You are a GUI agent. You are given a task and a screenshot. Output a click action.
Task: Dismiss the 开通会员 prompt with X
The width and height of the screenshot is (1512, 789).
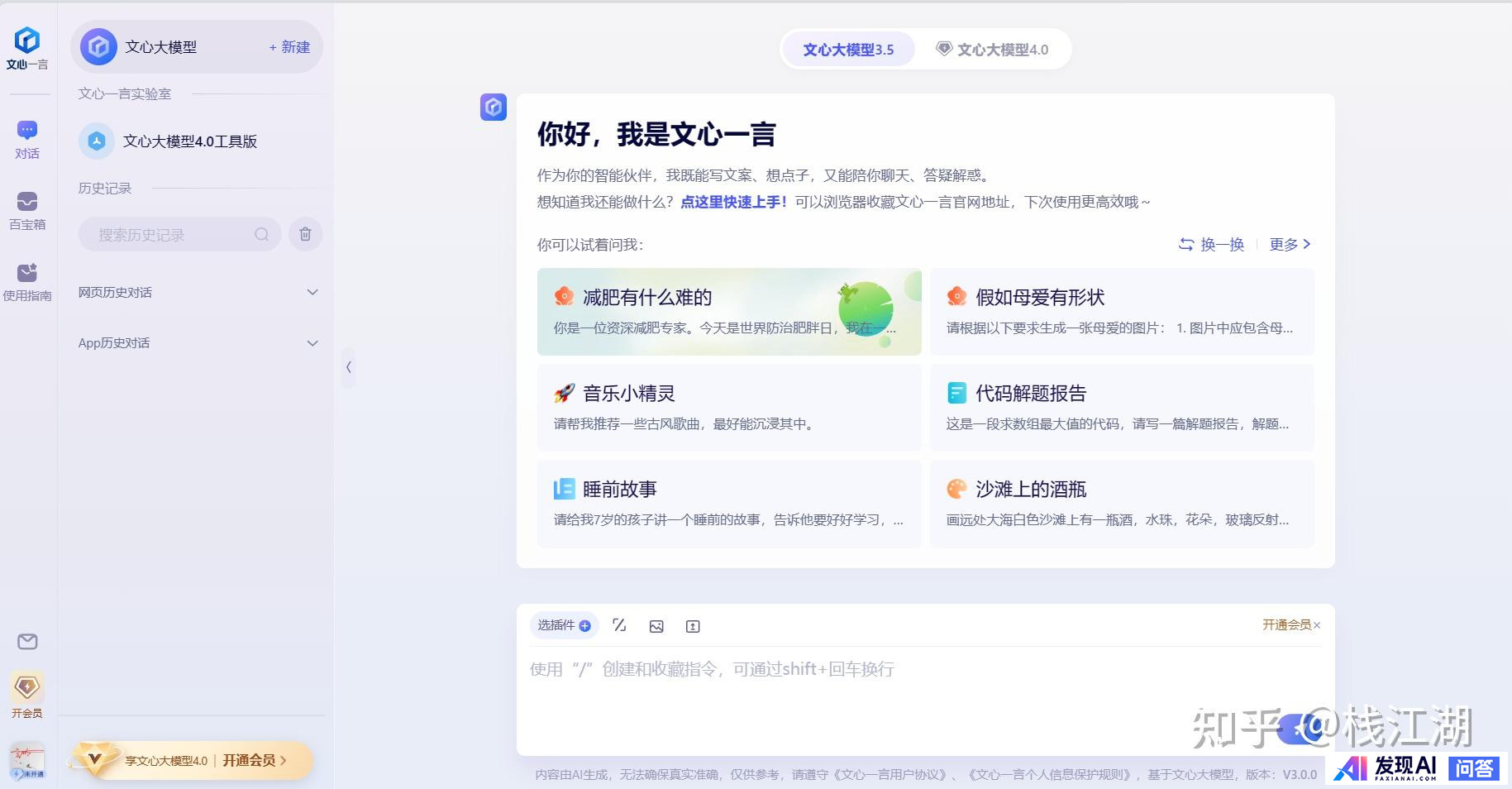pos(1317,625)
